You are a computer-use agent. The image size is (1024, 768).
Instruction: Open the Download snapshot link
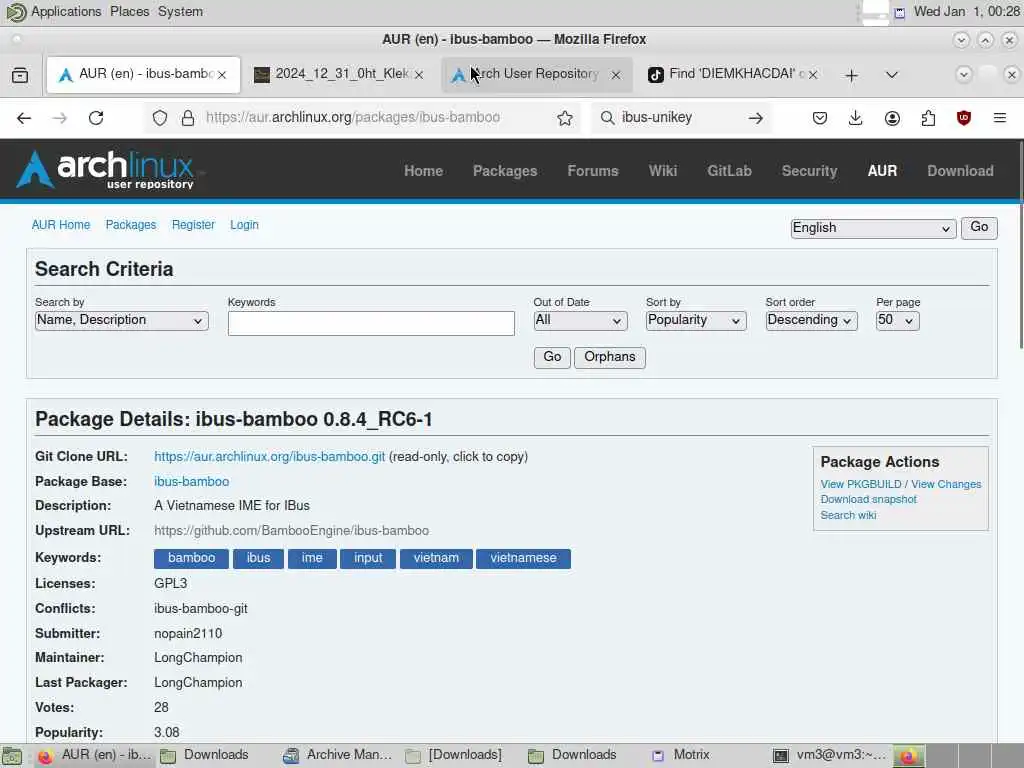pyautogui.click(x=869, y=500)
